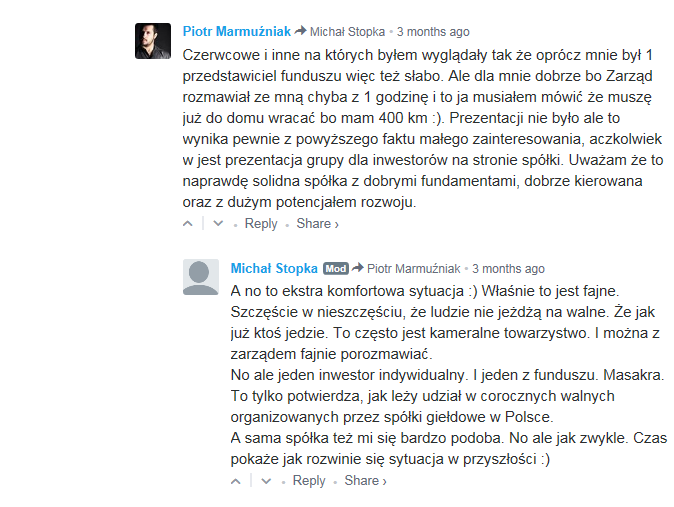Viewport: 674px width, 507px height.
Task: Open the reply's '3 months ago' timestamp
Action: 509,269
